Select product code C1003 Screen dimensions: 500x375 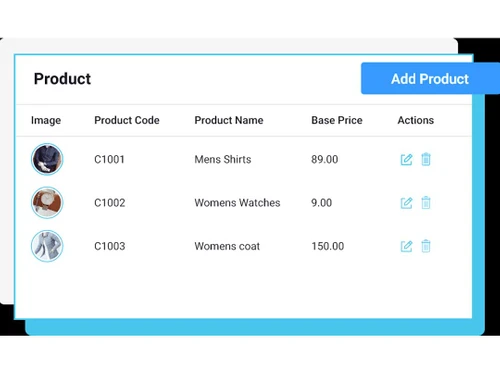(x=110, y=246)
